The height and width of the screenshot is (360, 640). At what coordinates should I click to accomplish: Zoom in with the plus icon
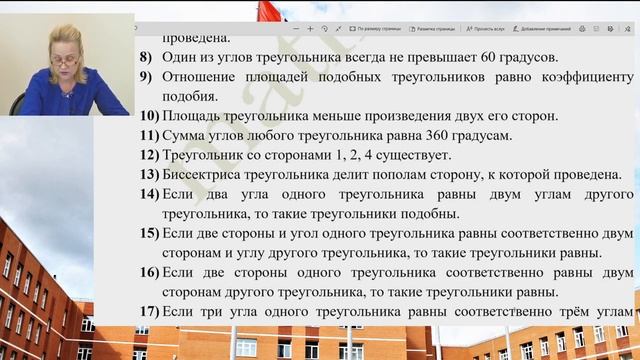[x=310, y=29]
